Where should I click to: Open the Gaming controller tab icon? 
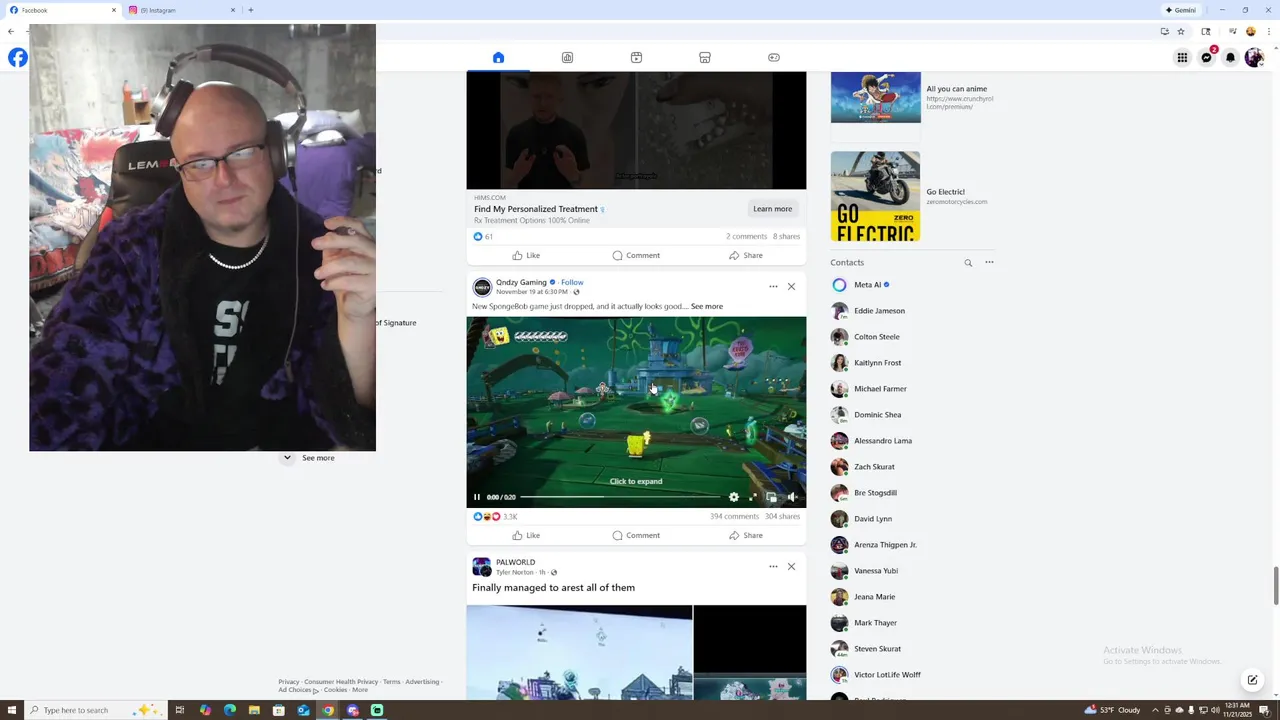(x=774, y=57)
